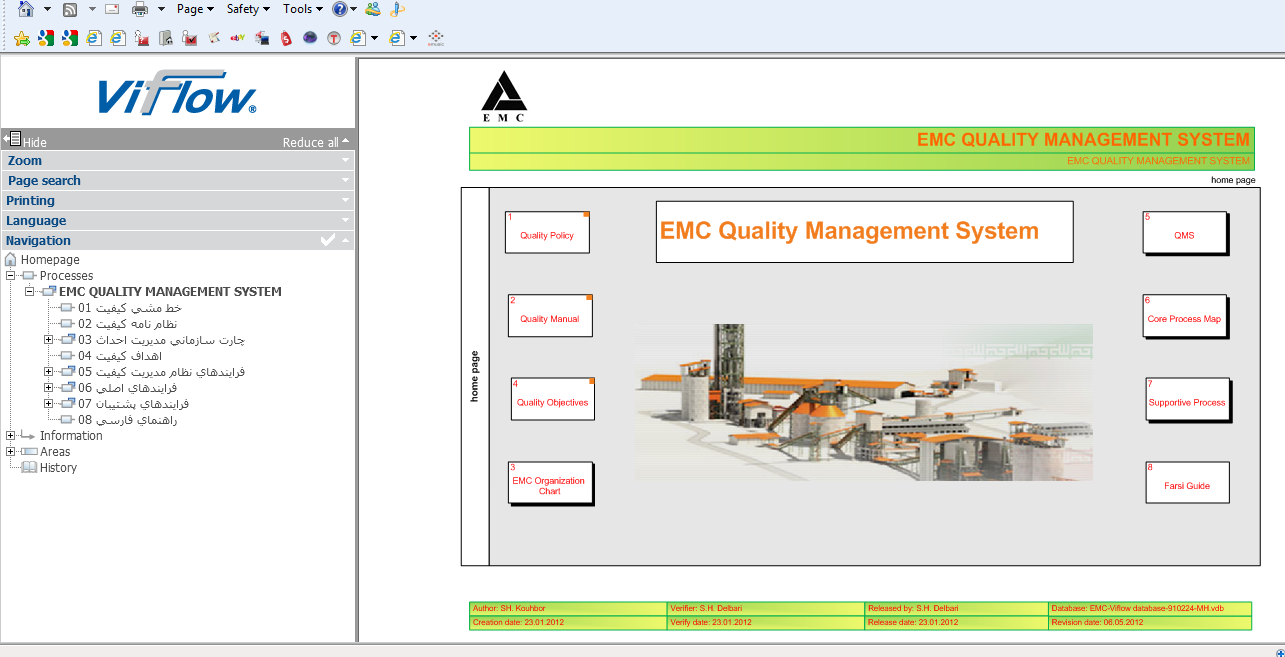Select tree item 02 نظام نامه كيفيت

(127, 324)
